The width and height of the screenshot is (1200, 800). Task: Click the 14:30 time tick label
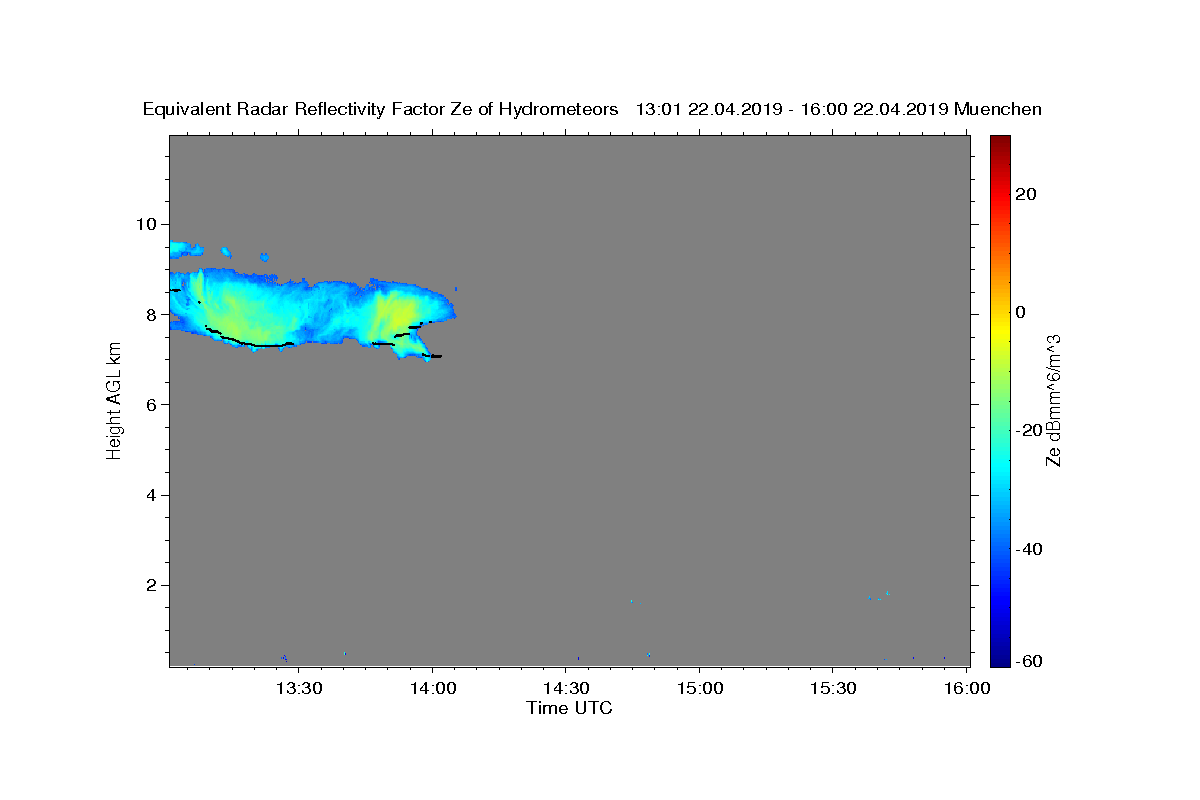(x=566, y=688)
